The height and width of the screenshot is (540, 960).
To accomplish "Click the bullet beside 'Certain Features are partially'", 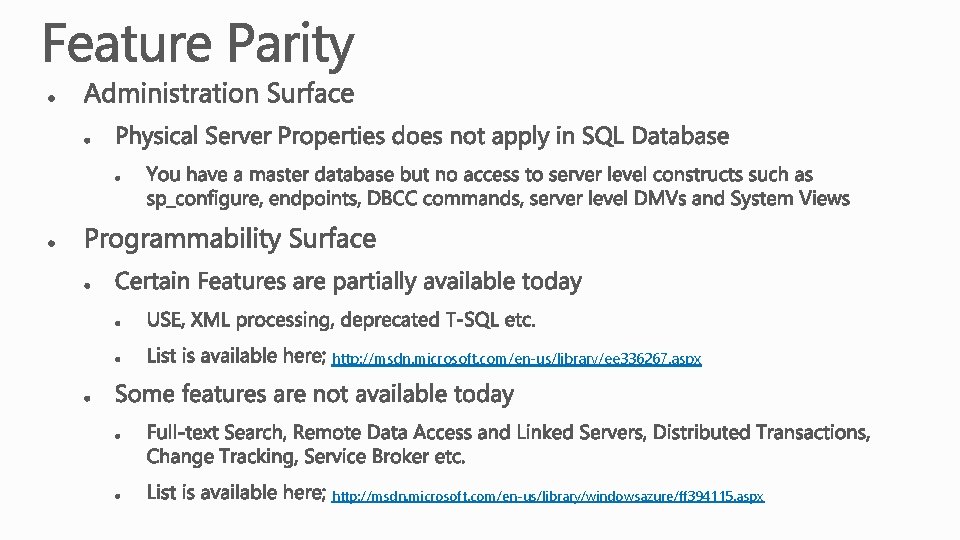I will coord(88,286).
